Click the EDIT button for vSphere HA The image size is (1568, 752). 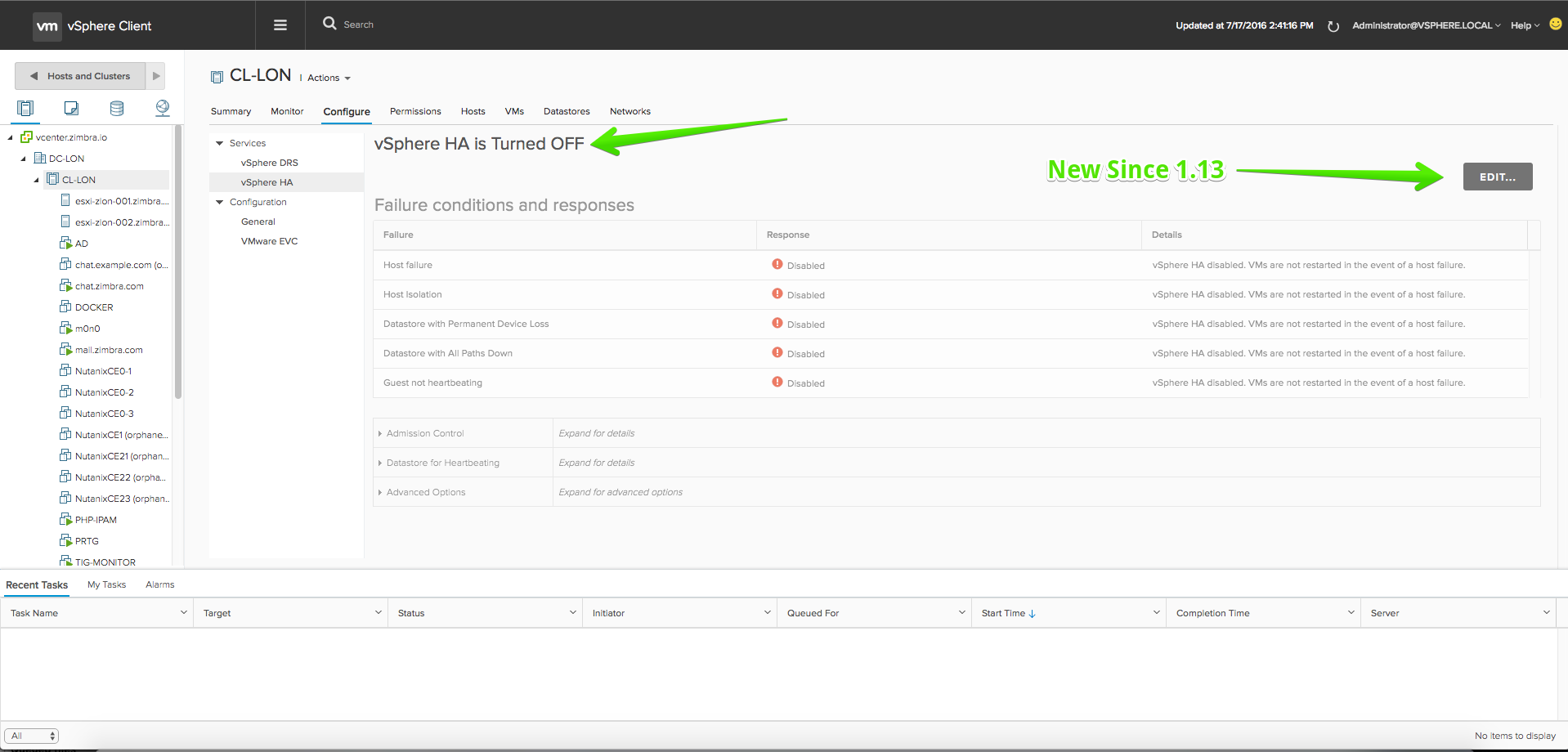coord(1498,177)
